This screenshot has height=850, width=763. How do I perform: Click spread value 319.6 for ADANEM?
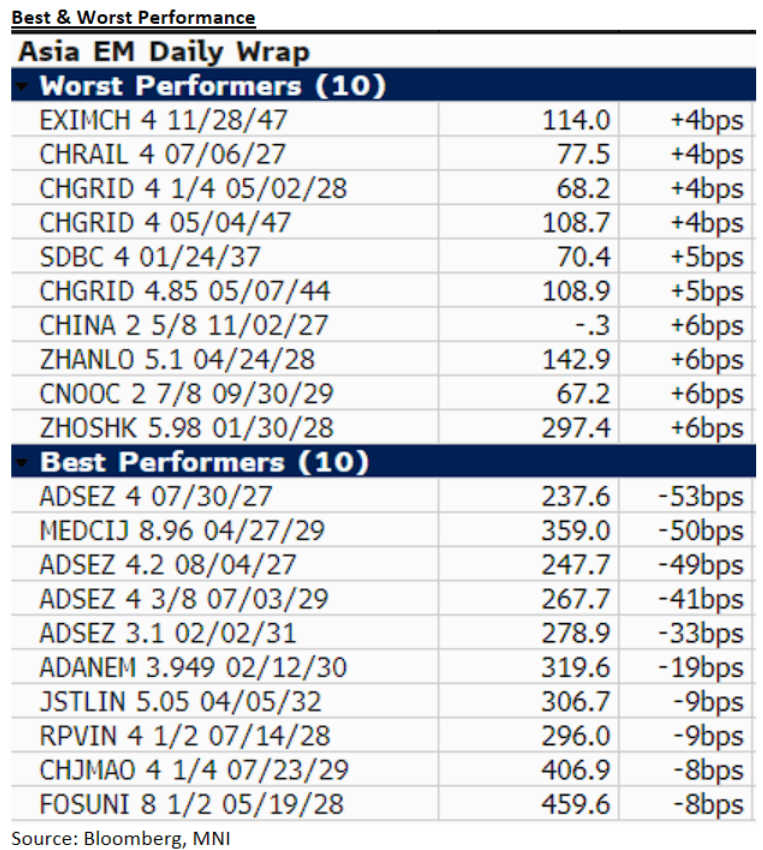click(x=576, y=667)
